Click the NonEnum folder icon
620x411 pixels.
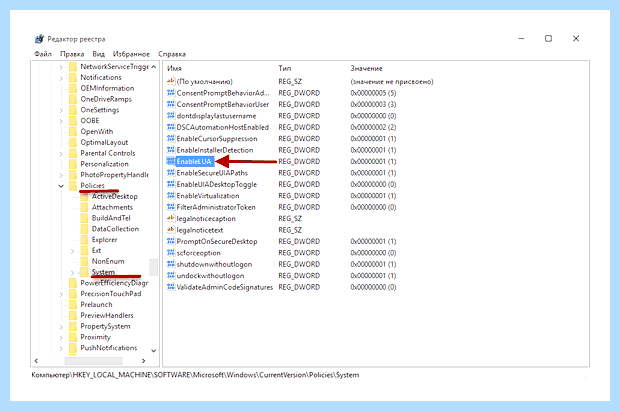point(84,261)
